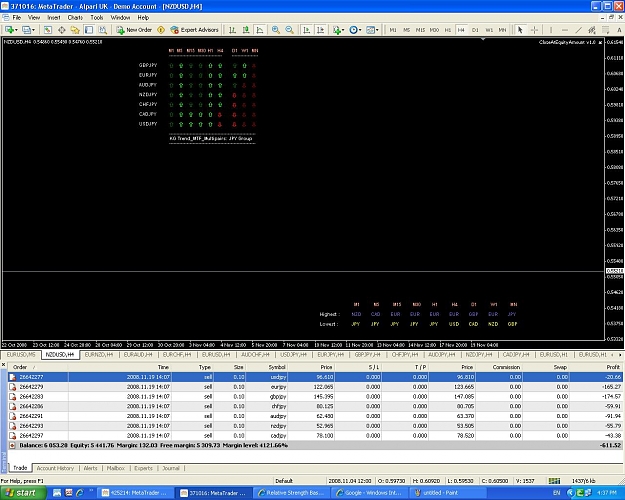Open the Strategy Tester
Image resolution: width=625 pixels, height=500 pixels.
coord(103,30)
